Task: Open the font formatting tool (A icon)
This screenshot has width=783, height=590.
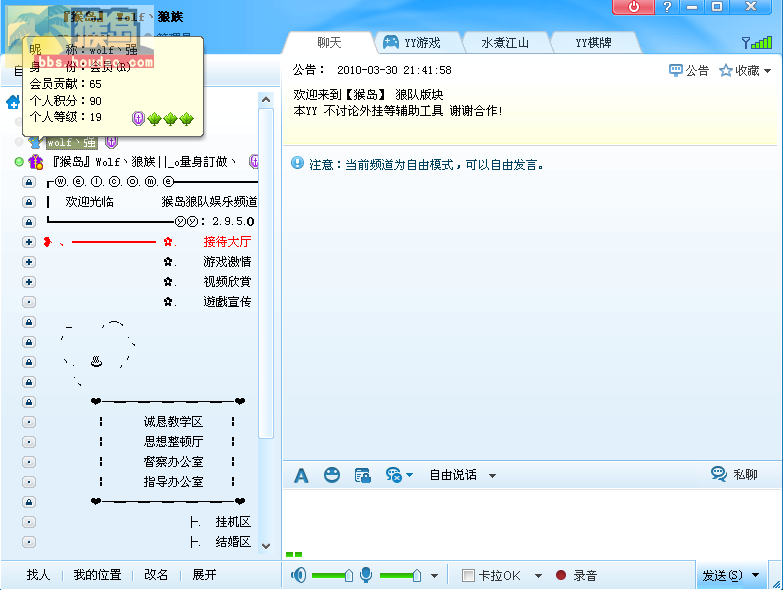Action: coord(301,475)
